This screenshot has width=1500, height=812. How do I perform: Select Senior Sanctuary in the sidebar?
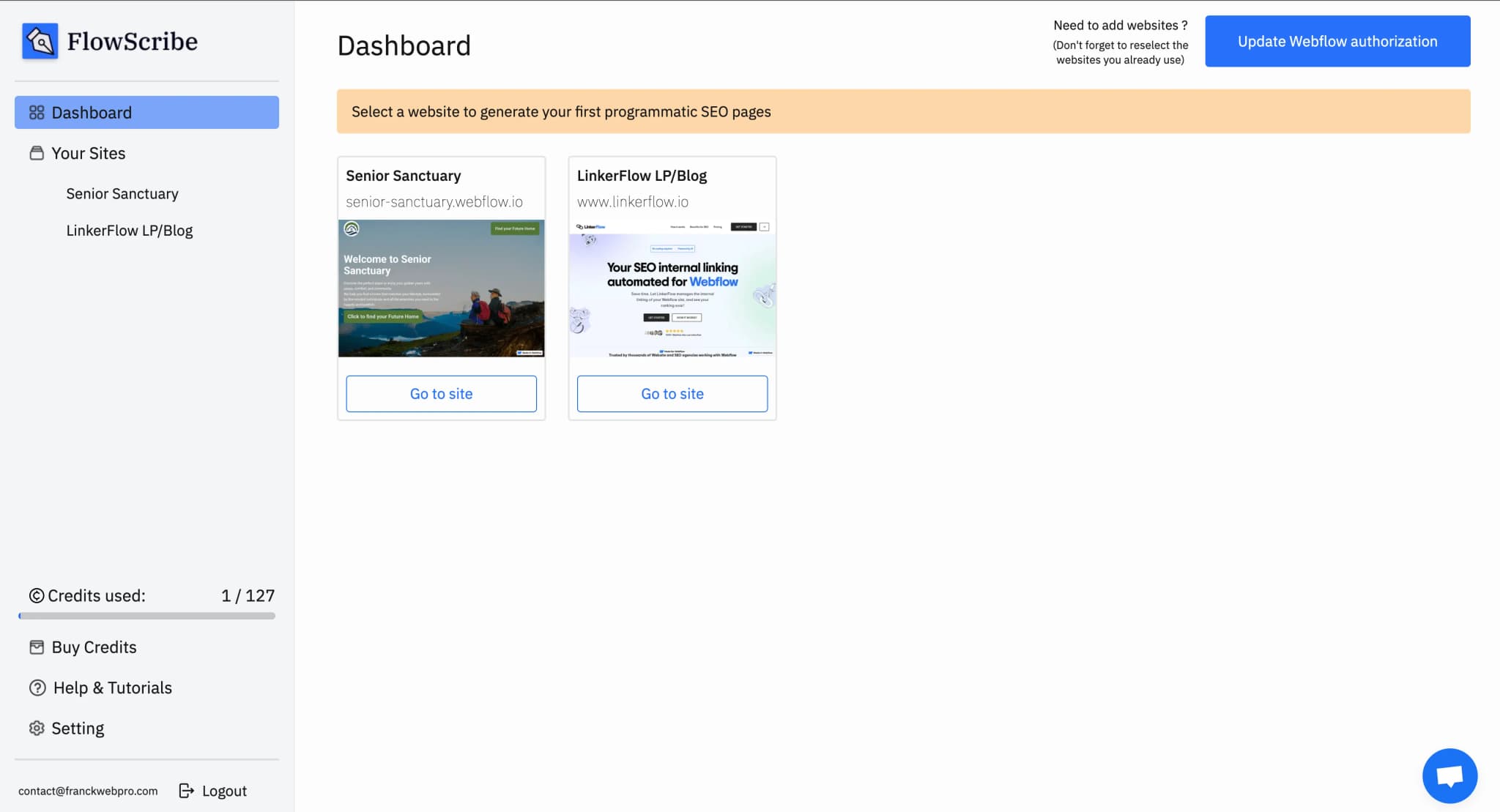[122, 193]
